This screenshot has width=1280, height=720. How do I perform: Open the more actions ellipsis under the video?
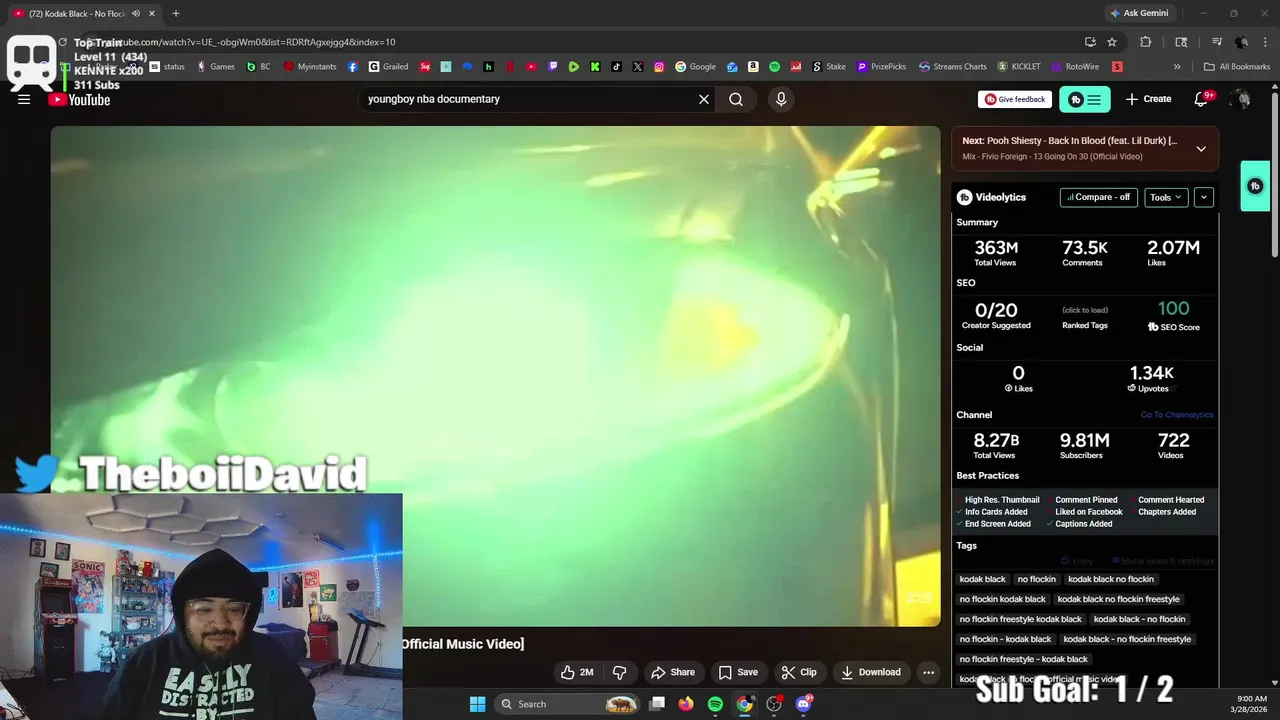coord(928,672)
